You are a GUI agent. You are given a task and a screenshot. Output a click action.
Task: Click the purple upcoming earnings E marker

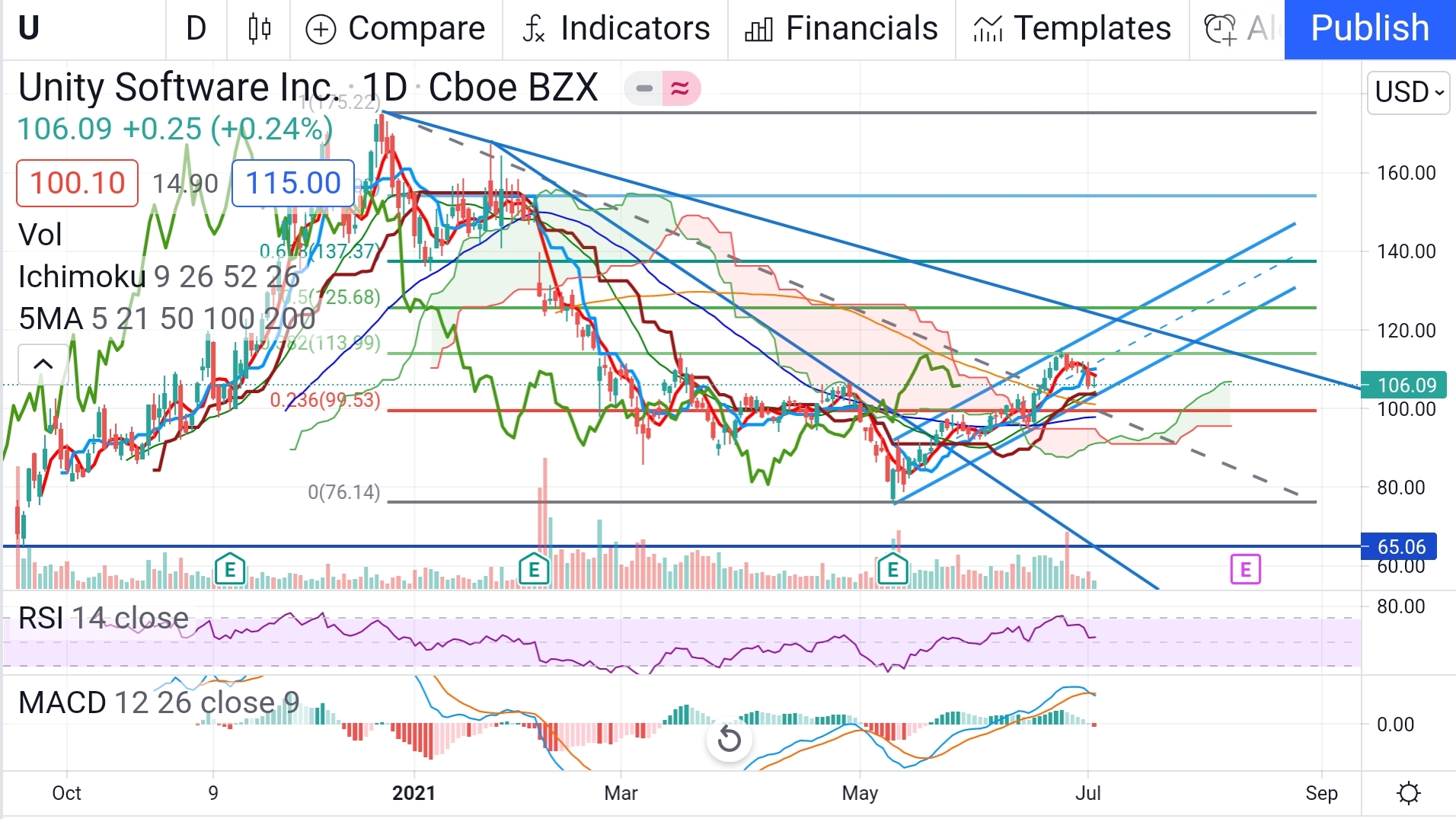click(1246, 569)
